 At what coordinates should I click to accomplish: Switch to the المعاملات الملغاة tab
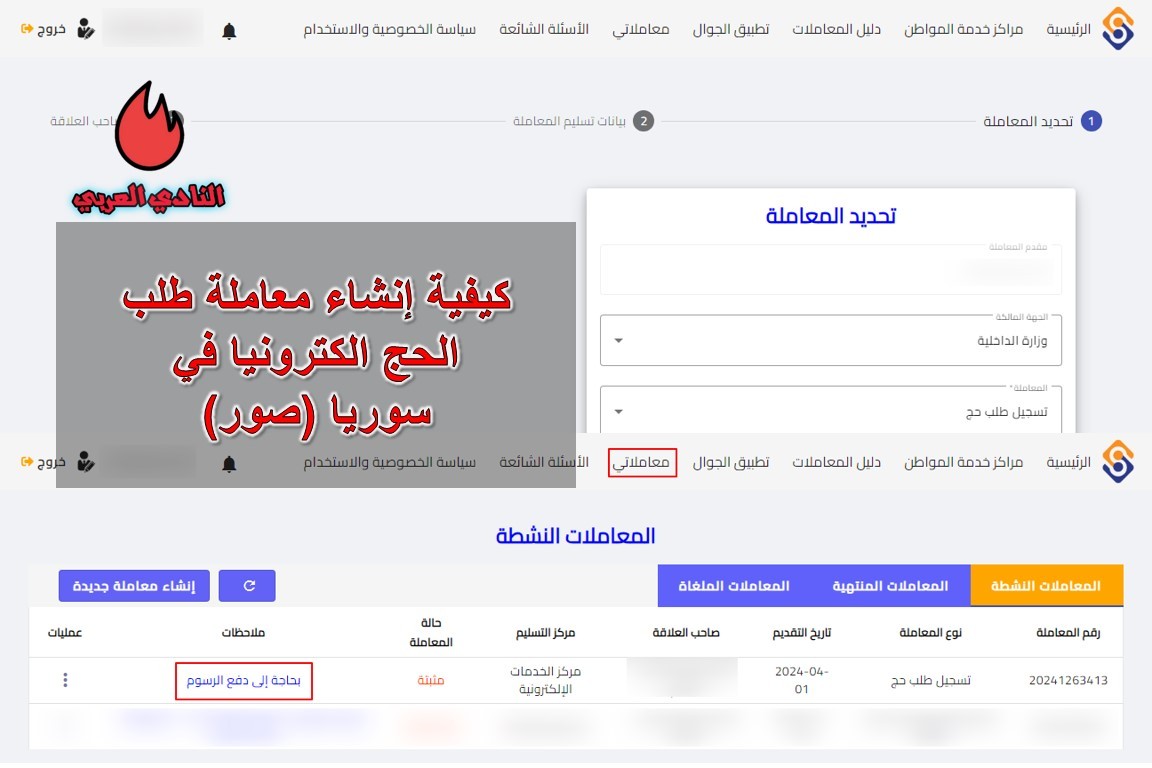tap(734, 586)
